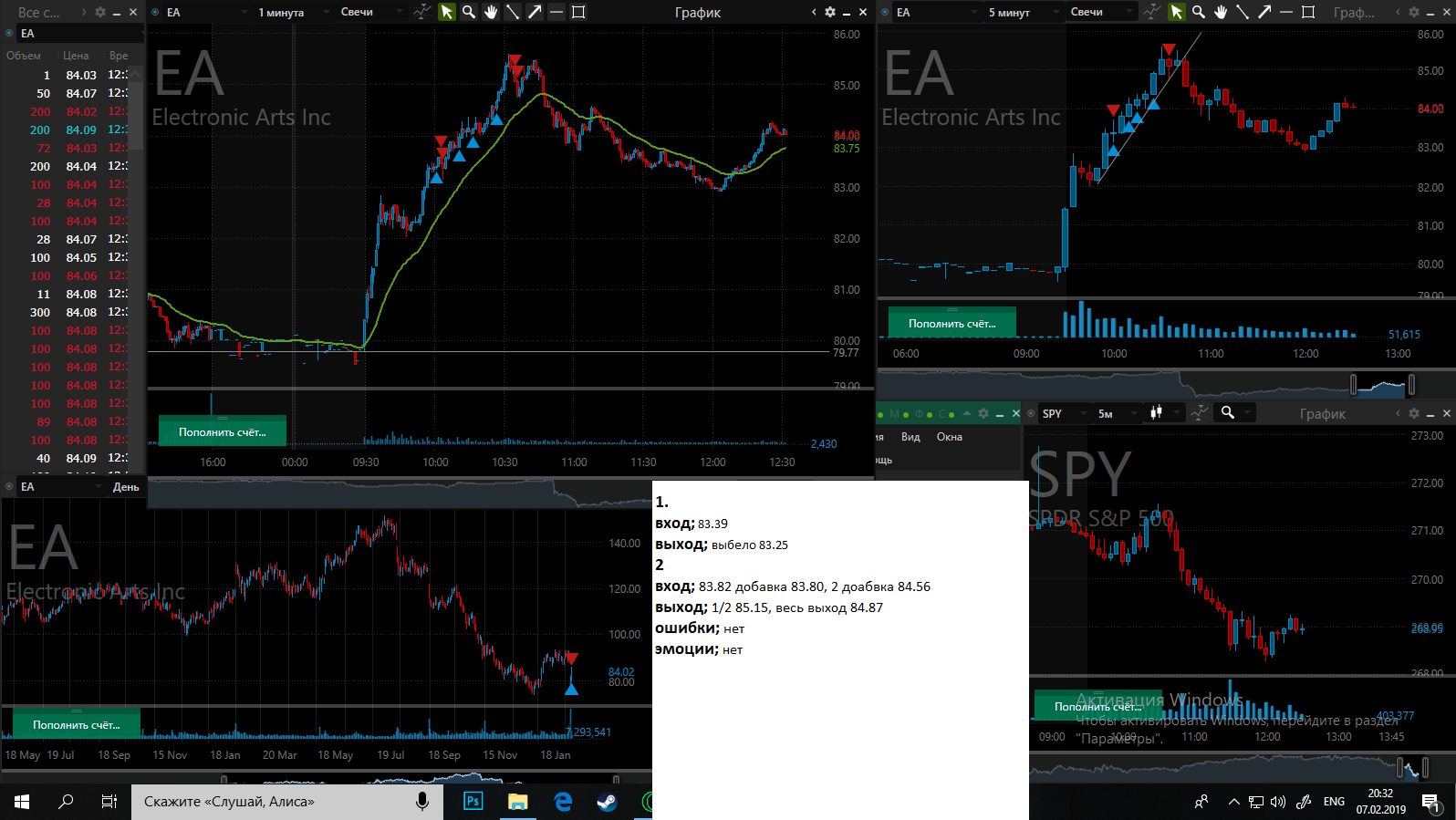The height and width of the screenshot is (820, 1456).
Task: Toggle the link radio button in SPY chart
Action: [1032, 413]
